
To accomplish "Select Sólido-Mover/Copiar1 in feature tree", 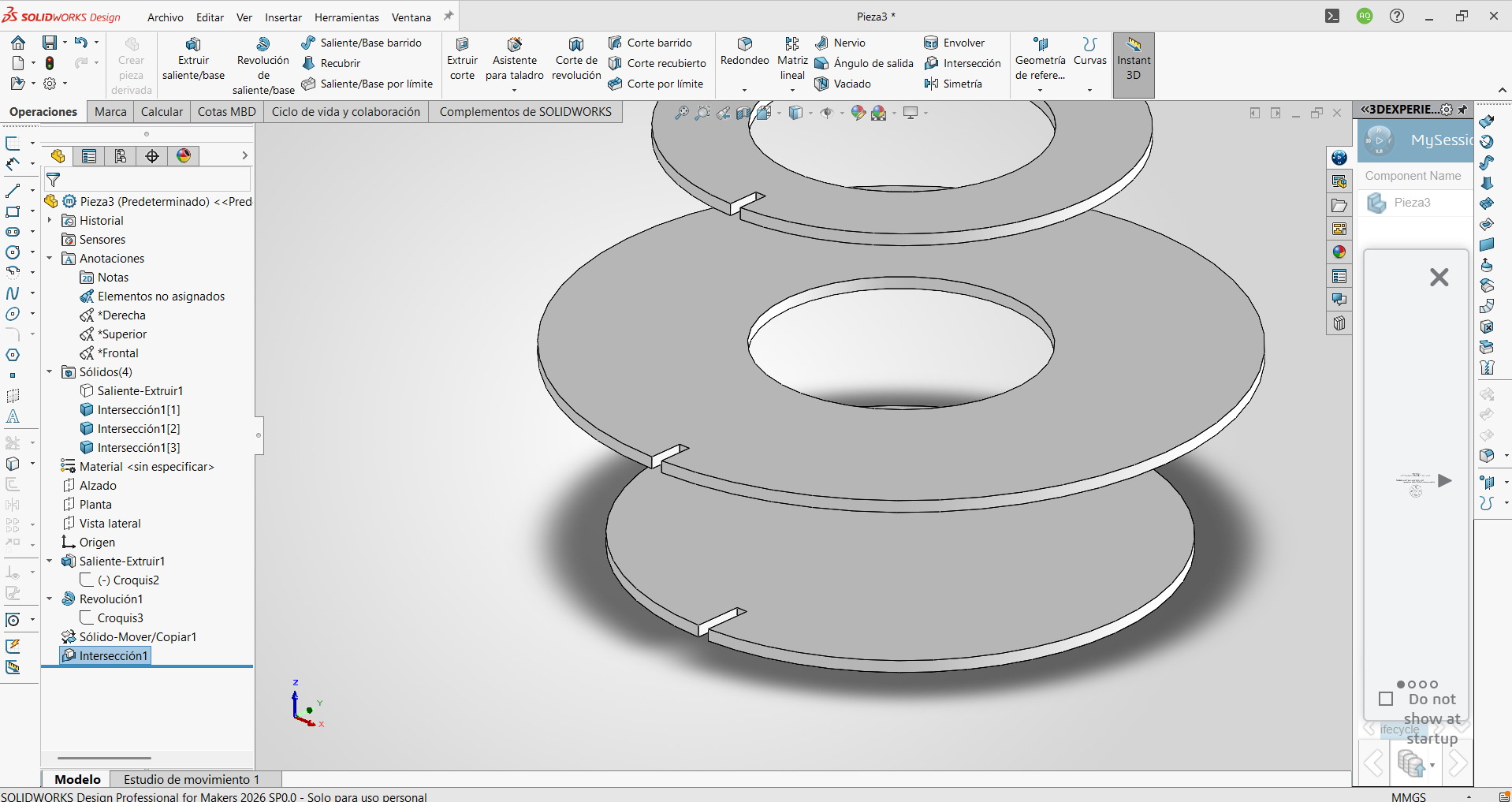I will [x=129, y=637].
